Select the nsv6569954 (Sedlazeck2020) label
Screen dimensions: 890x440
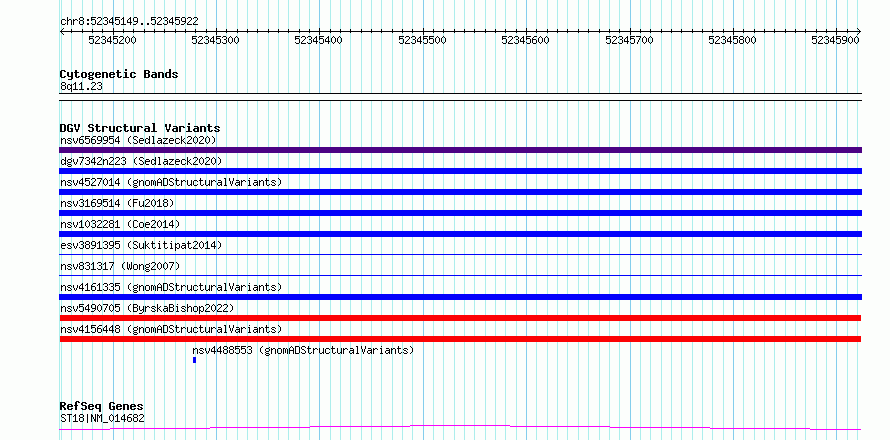click(138, 140)
